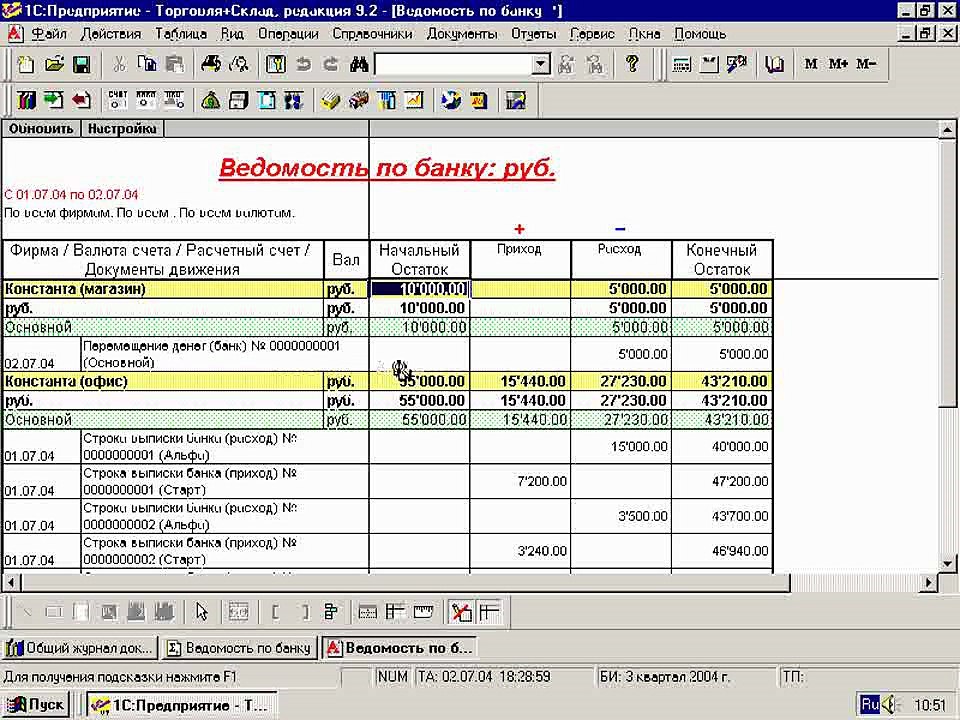Image resolution: width=960 pixels, height=720 pixels.
Task: Click the Счет invoice icon
Action: coord(118,100)
